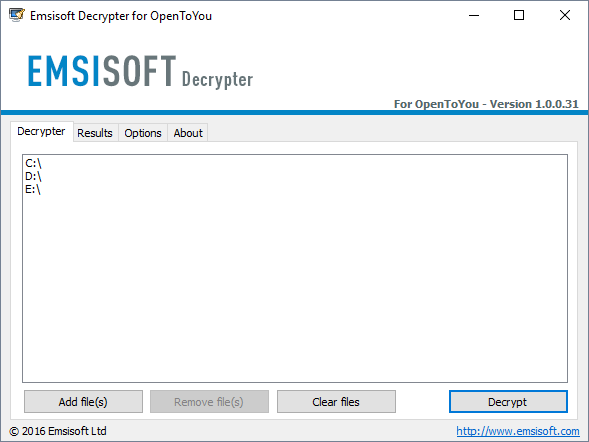Click the Clear files button
The width and height of the screenshot is (589, 442).
(x=336, y=402)
